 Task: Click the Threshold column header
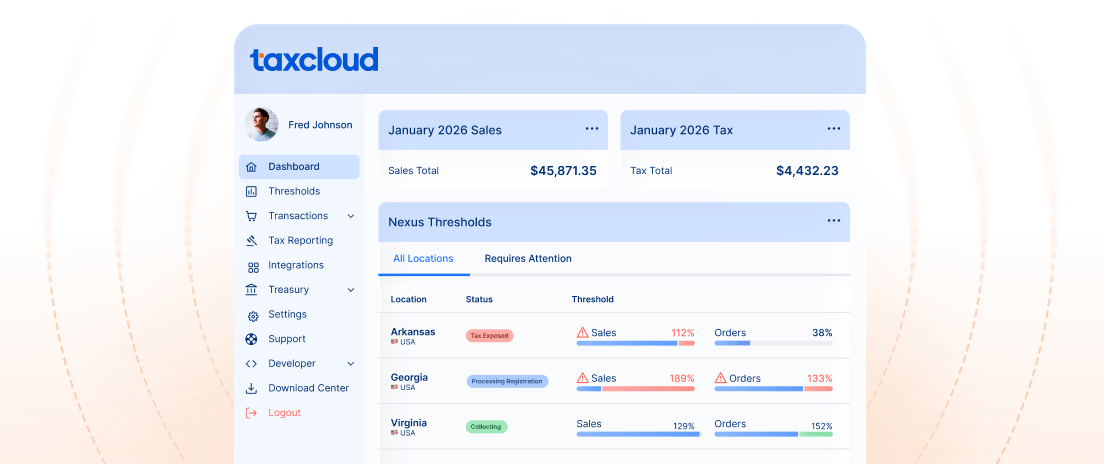click(x=592, y=299)
